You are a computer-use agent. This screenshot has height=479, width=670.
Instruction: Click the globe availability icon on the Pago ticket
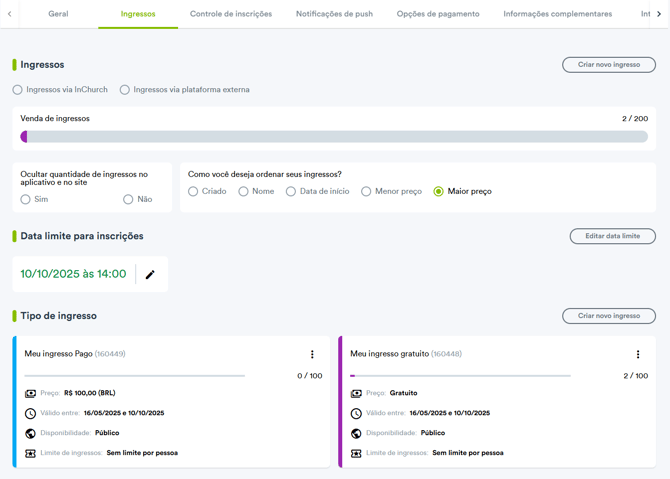point(30,433)
